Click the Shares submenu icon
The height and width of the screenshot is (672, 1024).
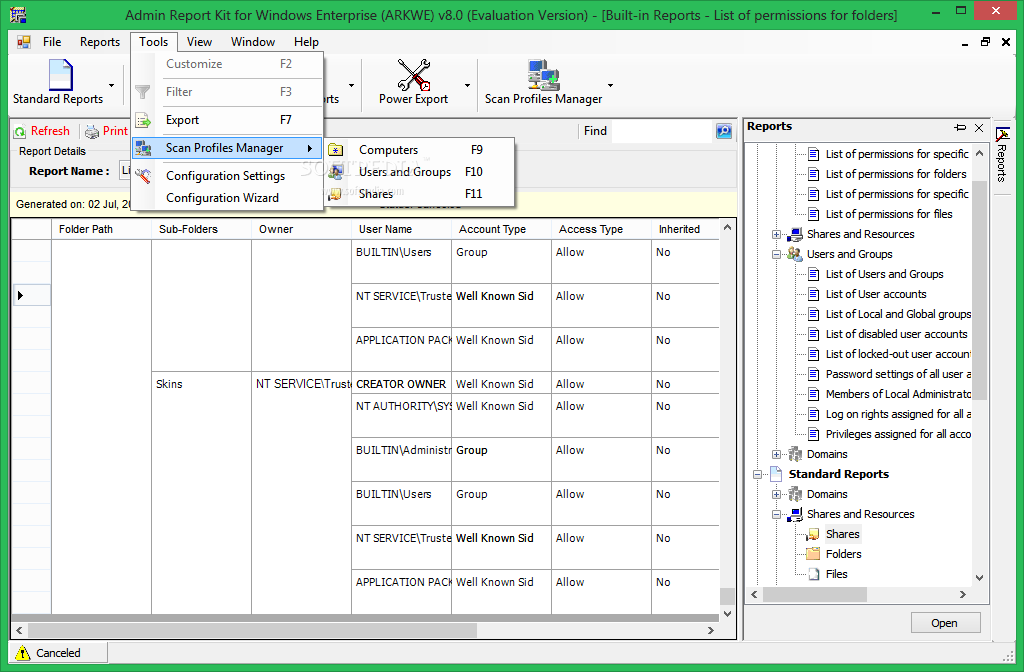pyautogui.click(x=335, y=194)
